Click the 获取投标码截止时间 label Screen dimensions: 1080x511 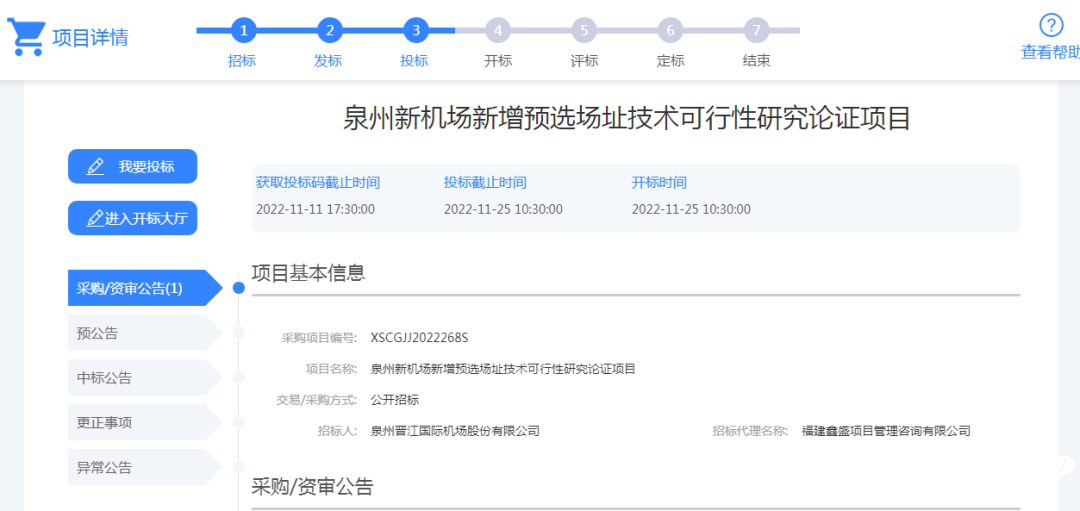318,182
